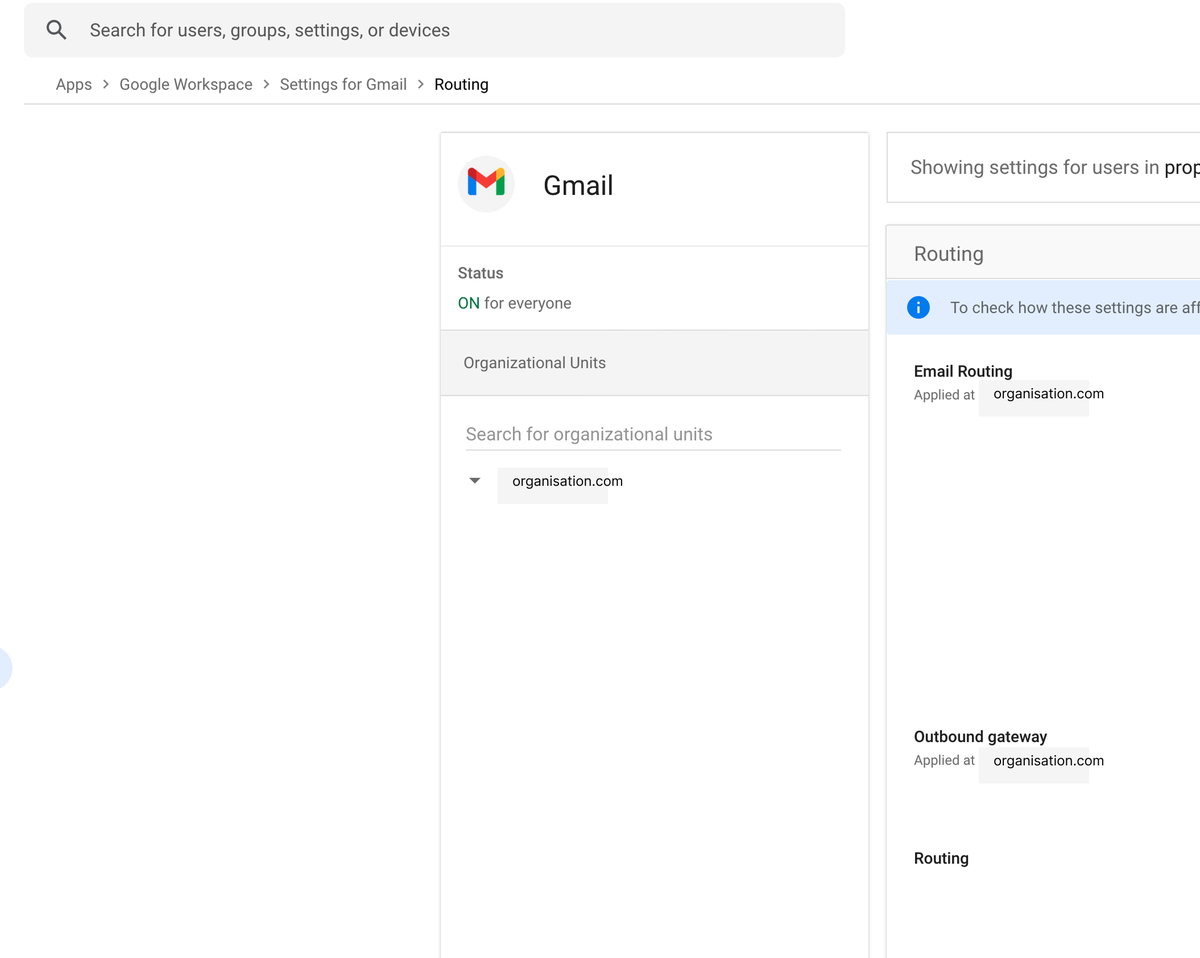Click the Organizational Units header
The height and width of the screenshot is (958, 1200).
coord(654,363)
